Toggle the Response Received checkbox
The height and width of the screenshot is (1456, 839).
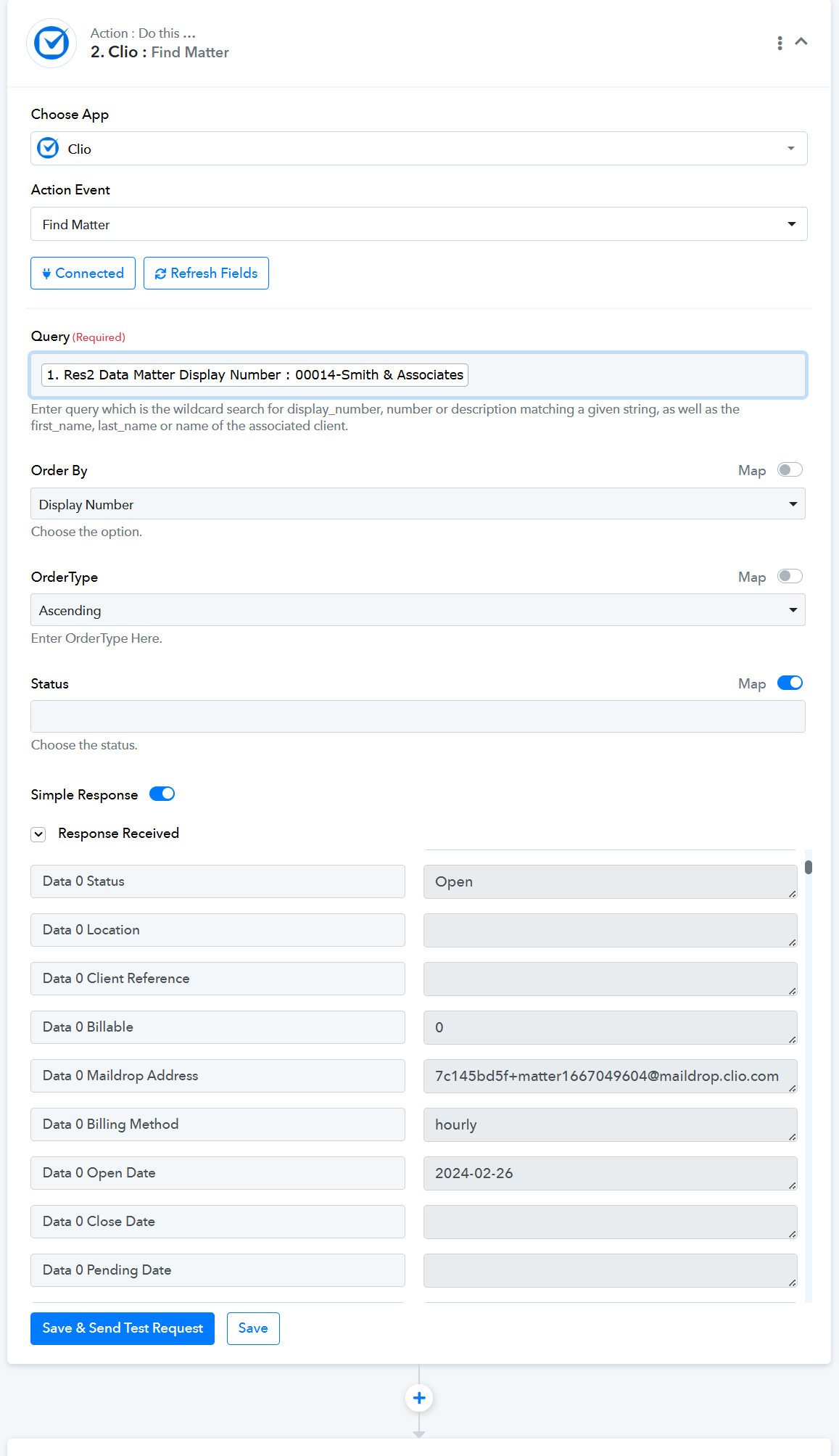coord(38,834)
